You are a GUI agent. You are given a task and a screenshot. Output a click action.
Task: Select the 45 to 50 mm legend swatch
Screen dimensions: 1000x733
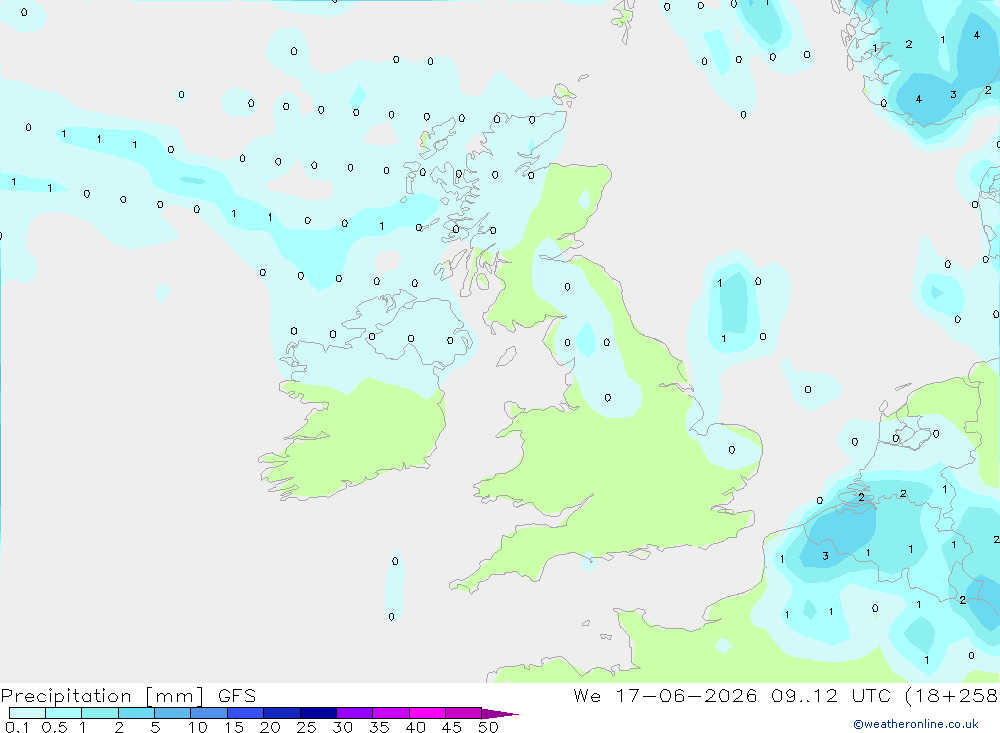coord(463,713)
